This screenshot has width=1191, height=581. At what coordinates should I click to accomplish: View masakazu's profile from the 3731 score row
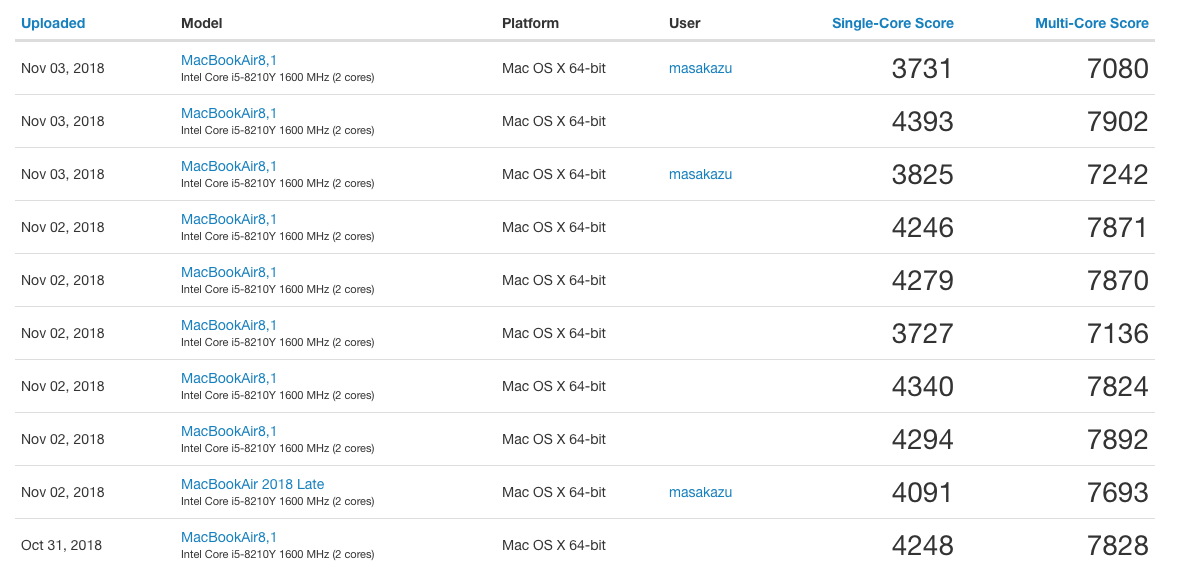(x=700, y=68)
